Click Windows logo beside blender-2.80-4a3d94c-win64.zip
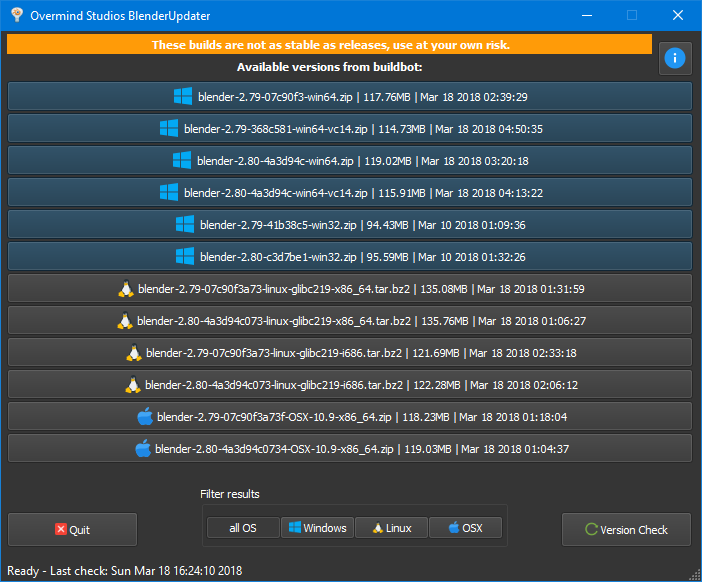 (182, 160)
